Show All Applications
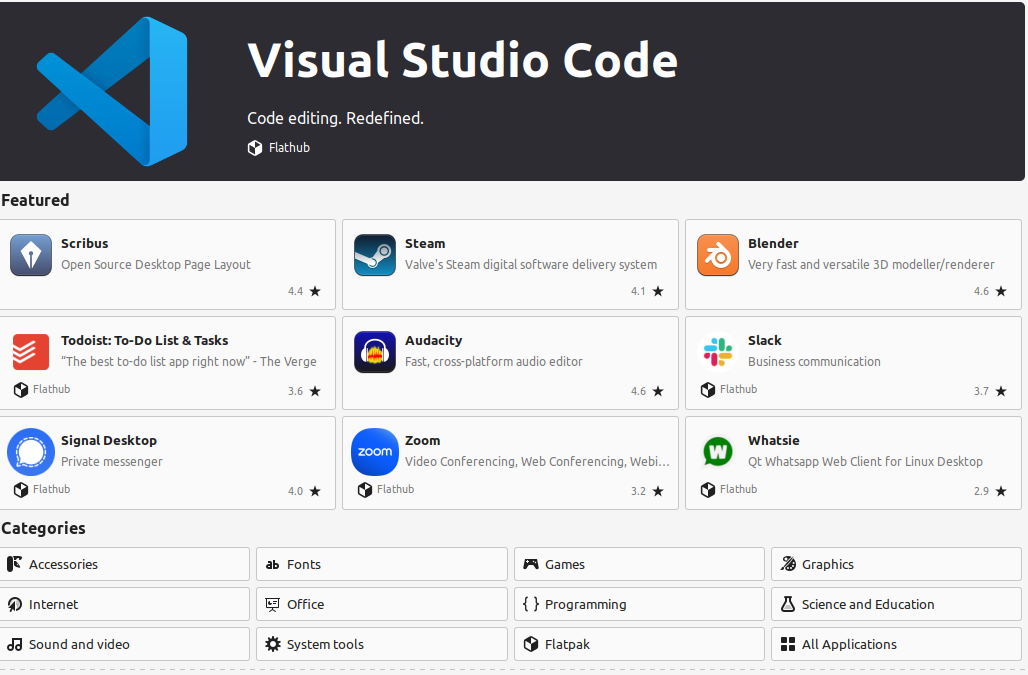The height and width of the screenshot is (675, 1028). coord(896,644)
